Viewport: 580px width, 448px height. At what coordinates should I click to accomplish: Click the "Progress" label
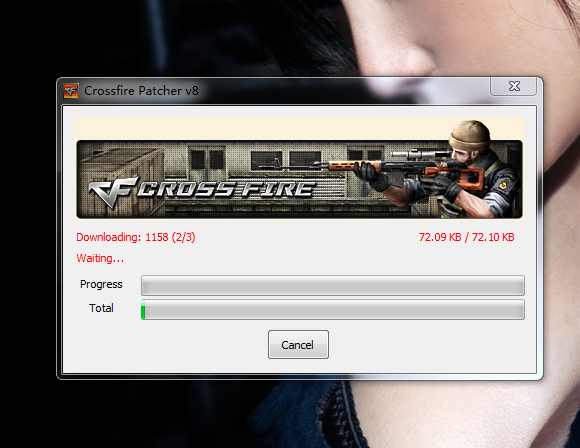point(101,284)
